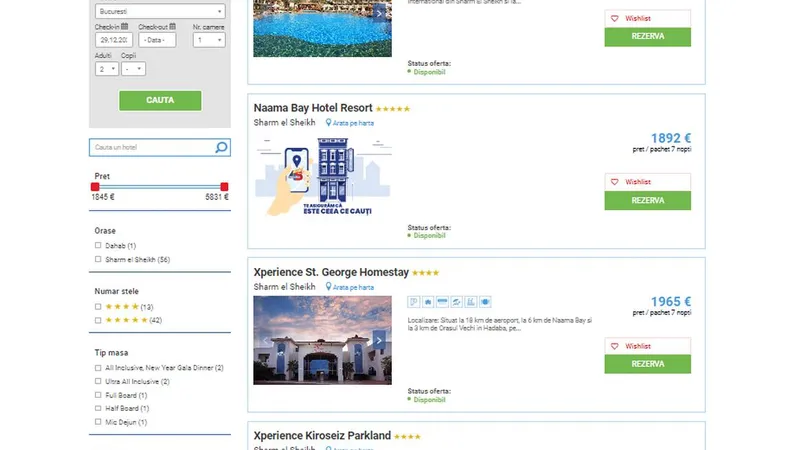
Task: Click Disponibil status under St. George Homestay
Action: (429, 400)
